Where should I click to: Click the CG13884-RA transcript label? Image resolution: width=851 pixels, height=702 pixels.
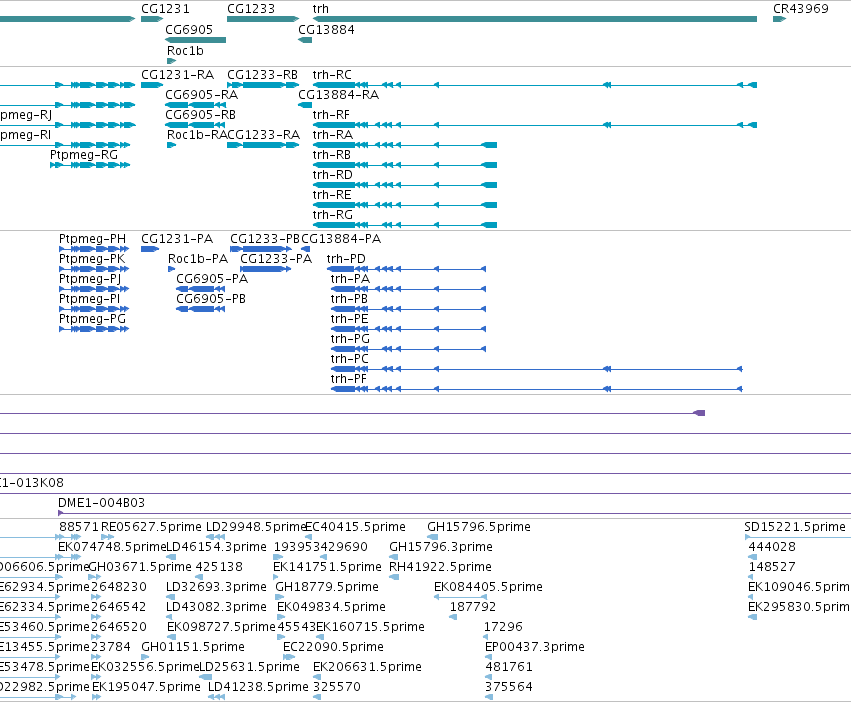coord(339,94)
